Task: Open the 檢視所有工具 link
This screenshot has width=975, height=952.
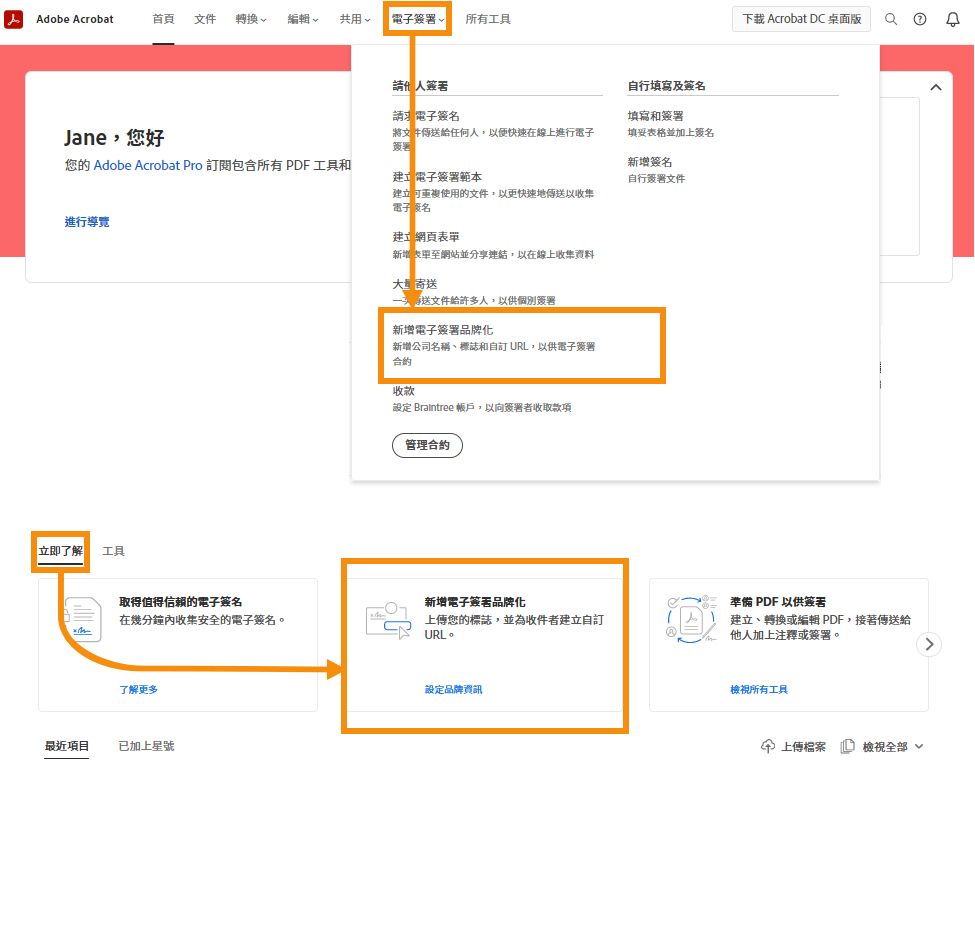Action: pyautogui.click(x=759, y=690)
